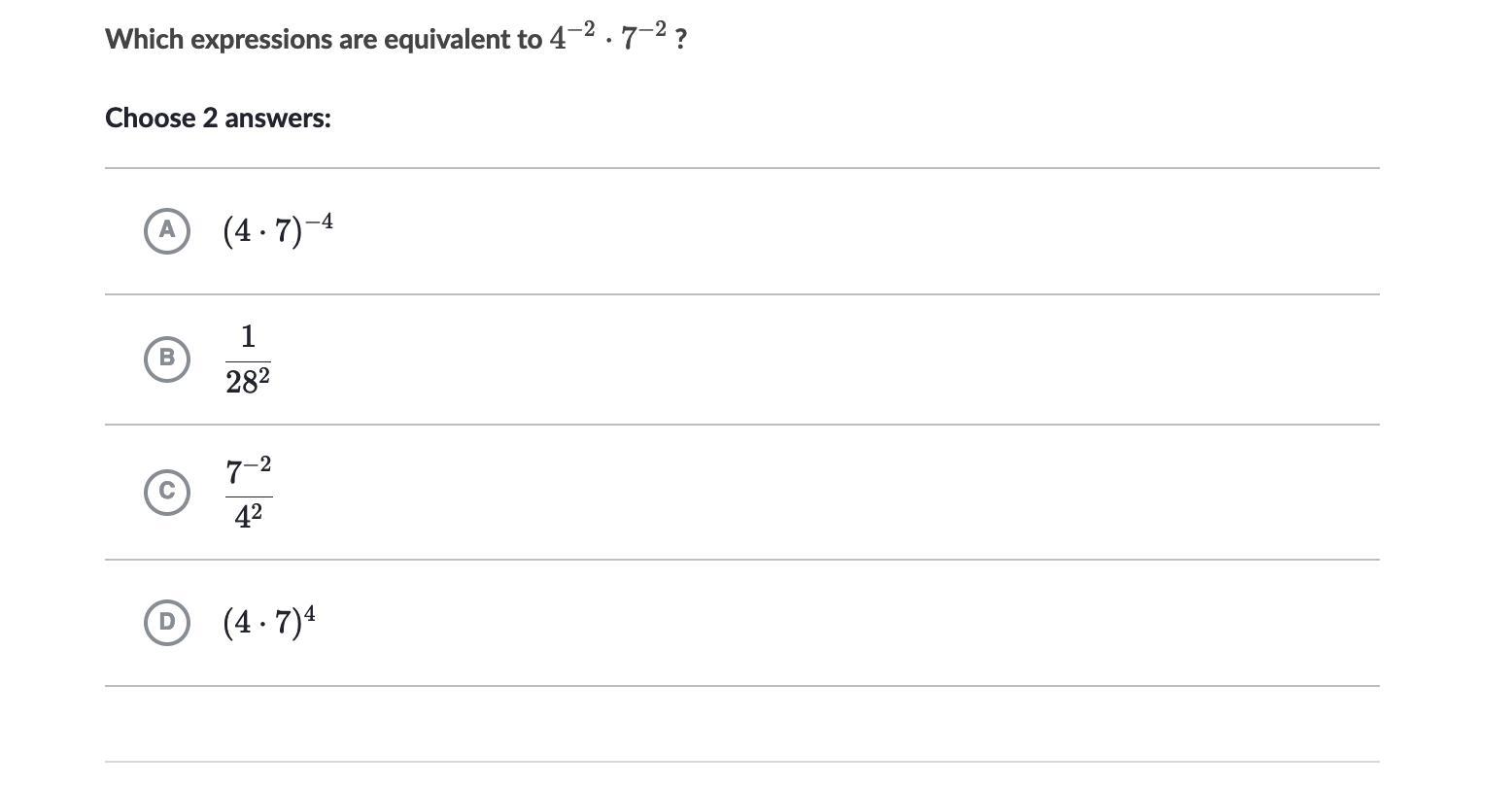This screenshot has width=1512, height=787.
Task: Click the 4^-2 · 7^-2 expression in question
Action: click(607, 37)
